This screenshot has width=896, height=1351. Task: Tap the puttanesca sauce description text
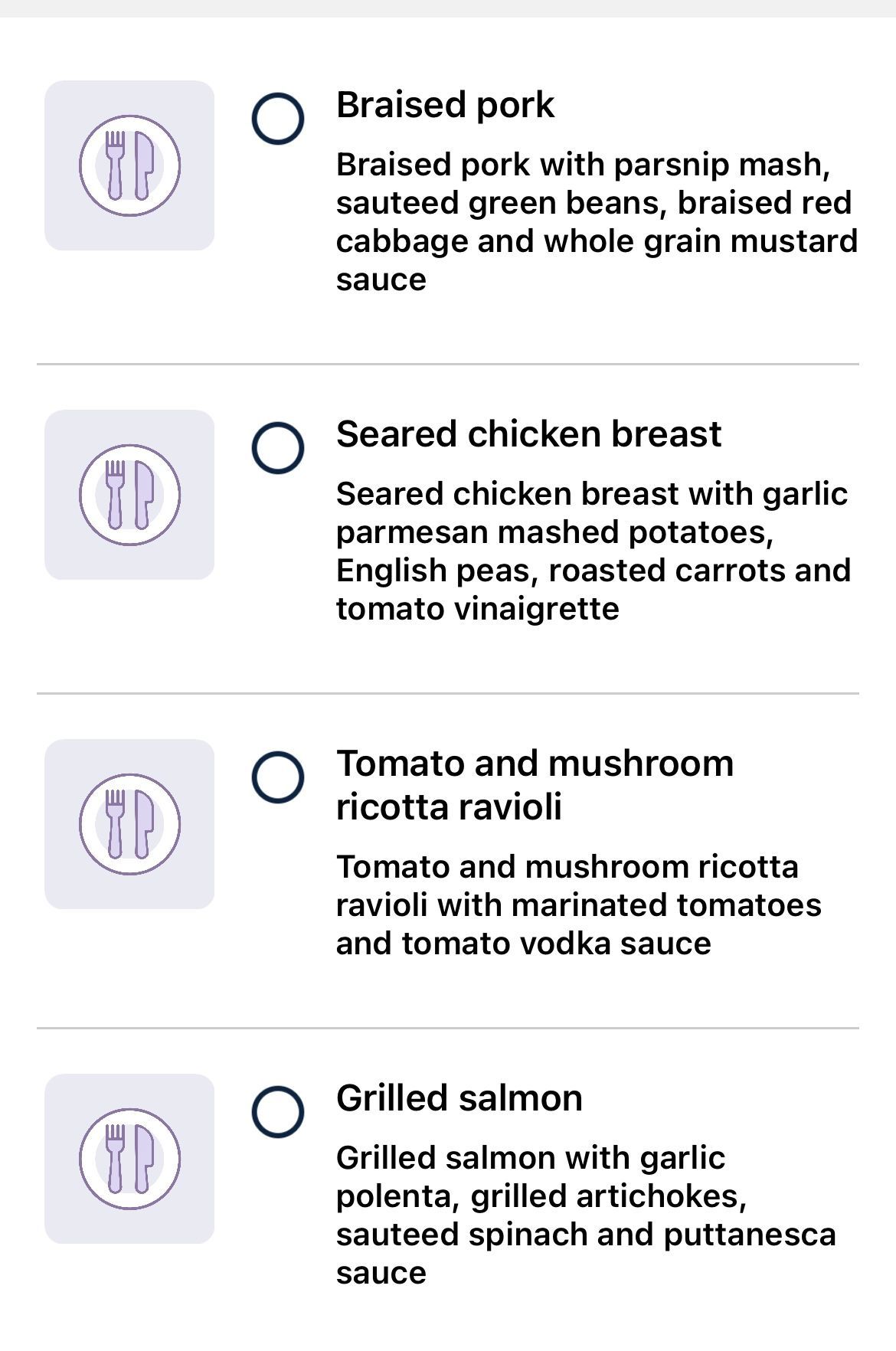point(586,1215)
